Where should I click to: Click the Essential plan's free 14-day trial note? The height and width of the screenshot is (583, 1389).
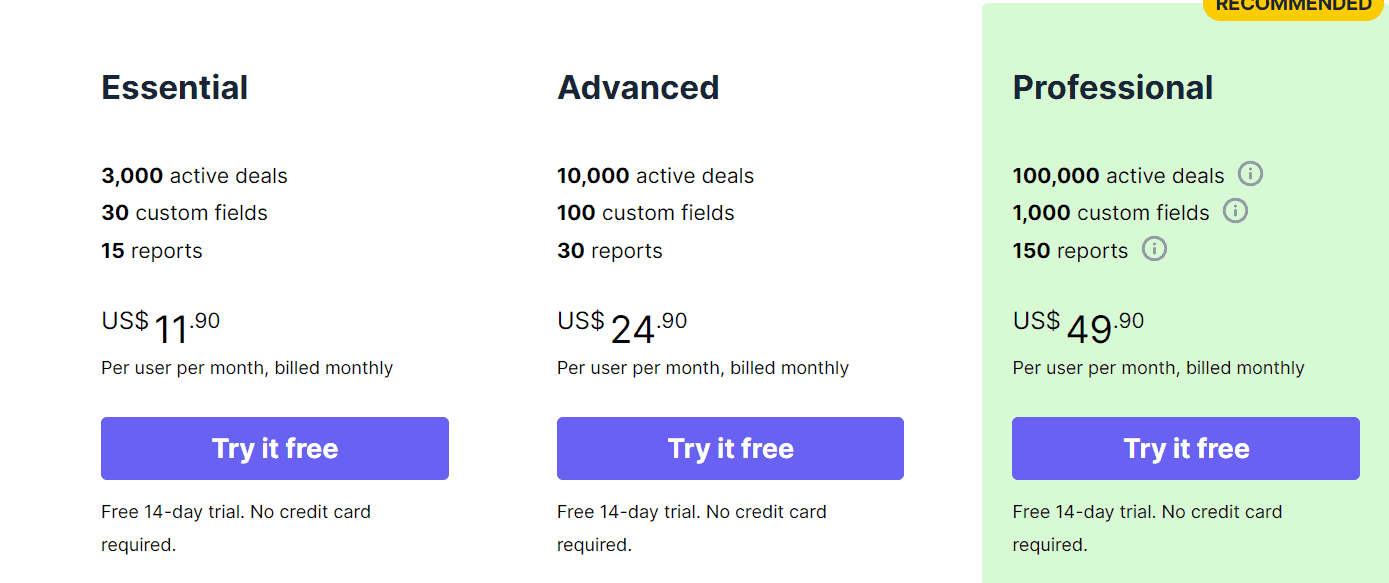(236, 528)
